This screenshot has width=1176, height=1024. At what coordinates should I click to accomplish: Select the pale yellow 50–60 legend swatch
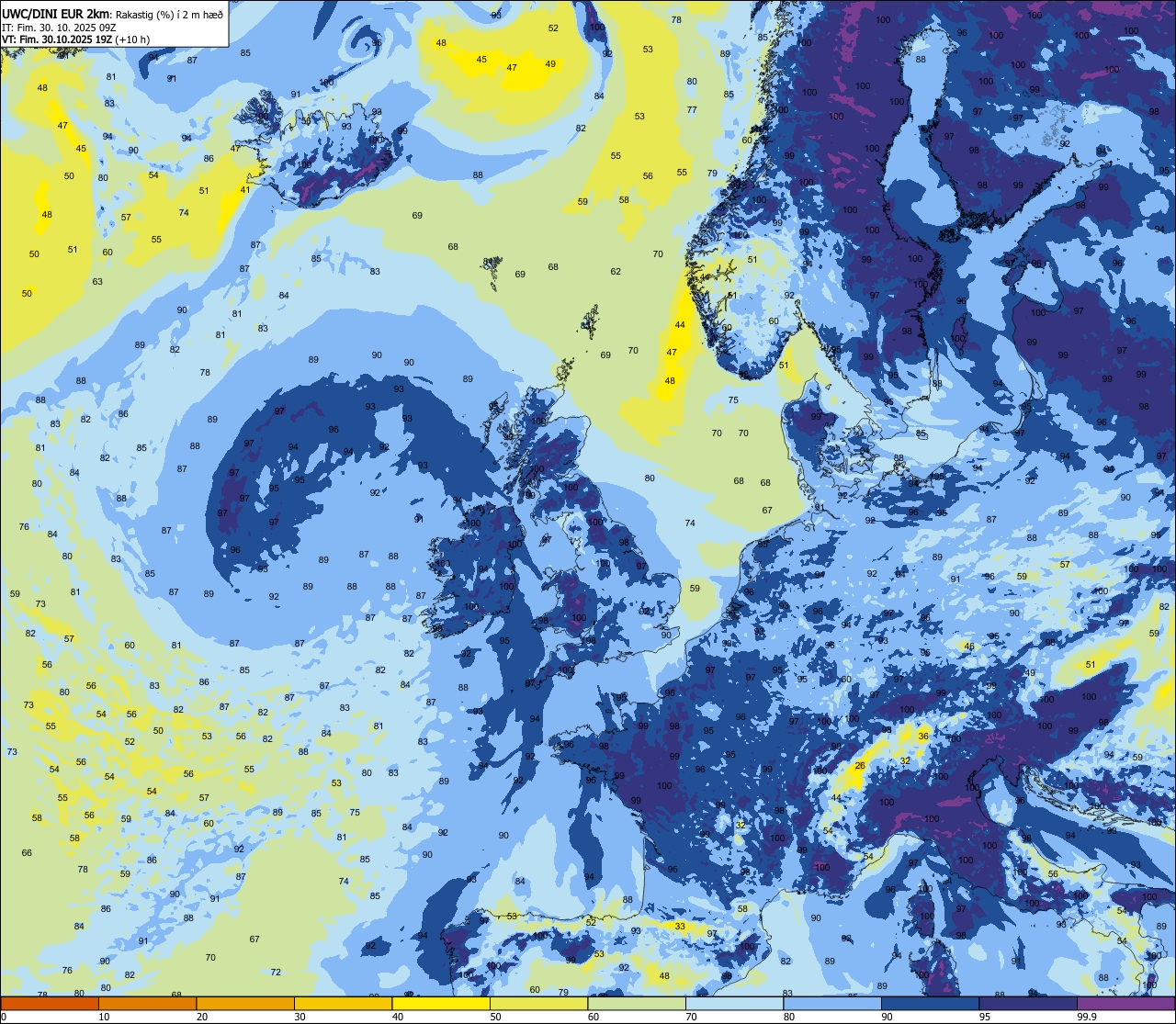pos(538,1003)
